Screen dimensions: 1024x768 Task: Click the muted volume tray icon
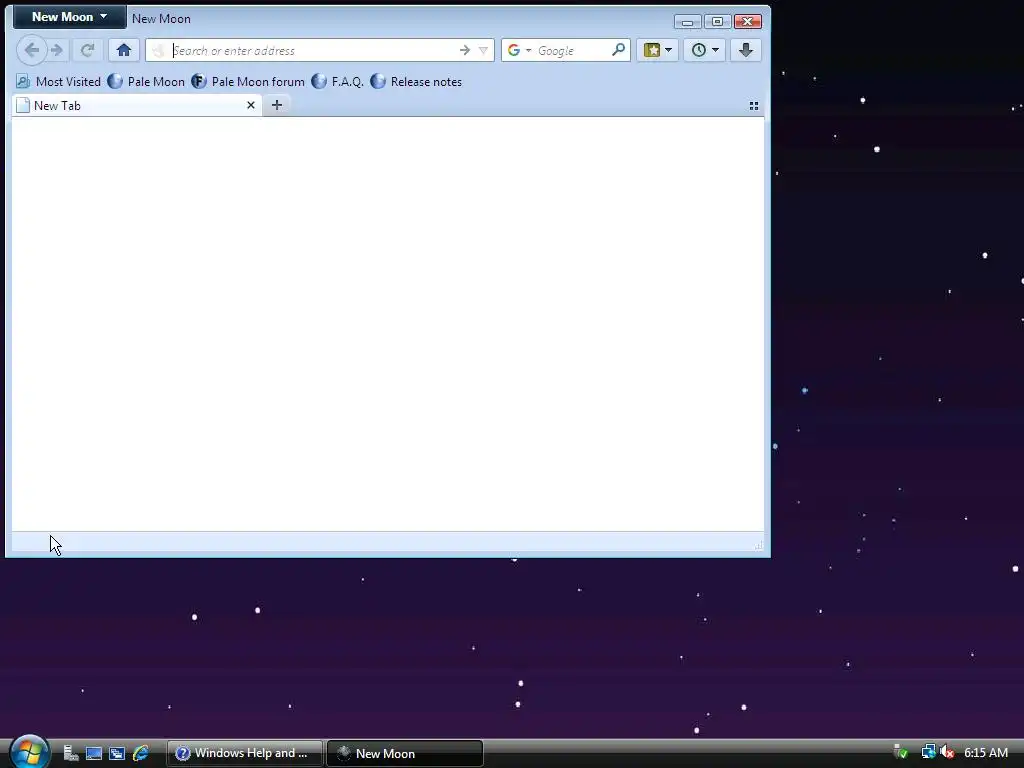tap(947, 752)
